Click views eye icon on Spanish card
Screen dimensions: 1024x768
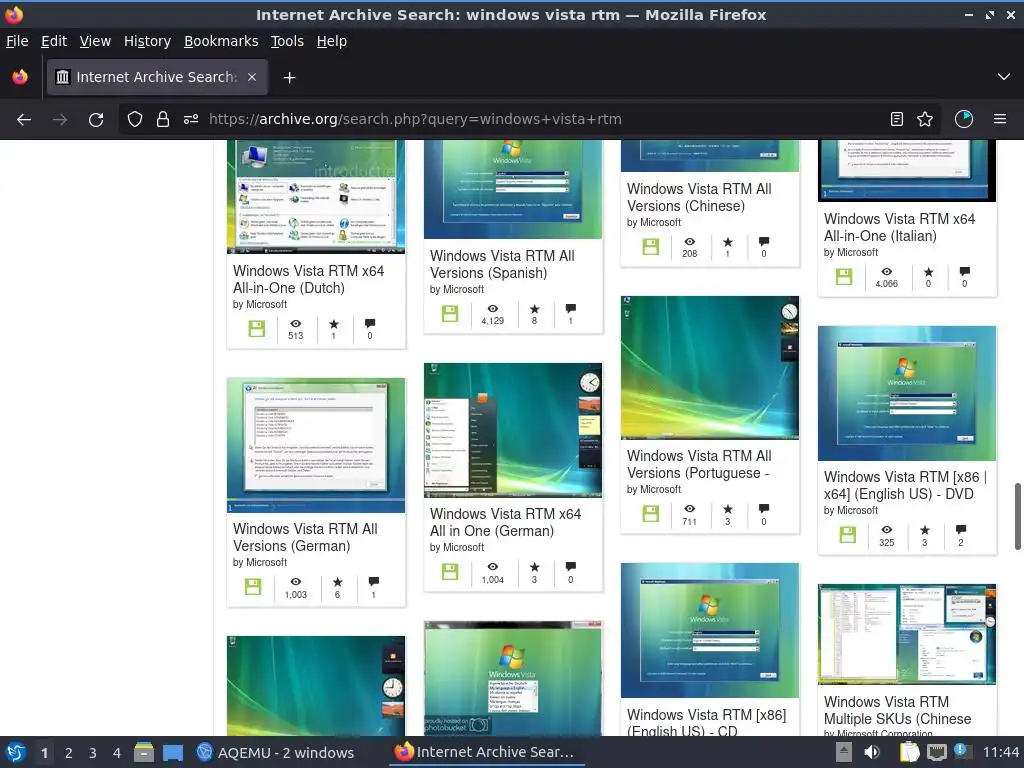click(x=493, y=309)
